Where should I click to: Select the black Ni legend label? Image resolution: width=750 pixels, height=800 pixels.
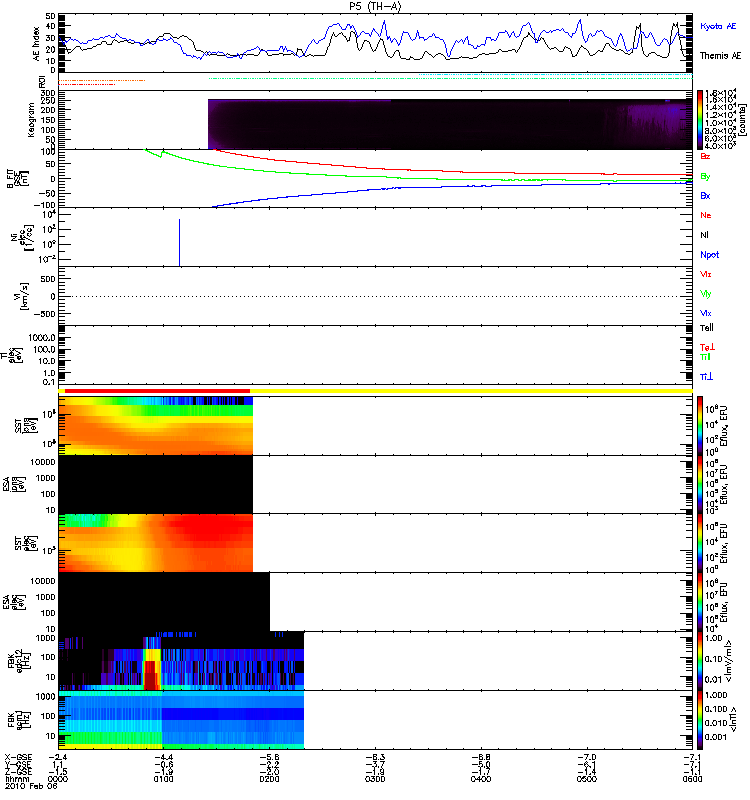coord(704,235)
